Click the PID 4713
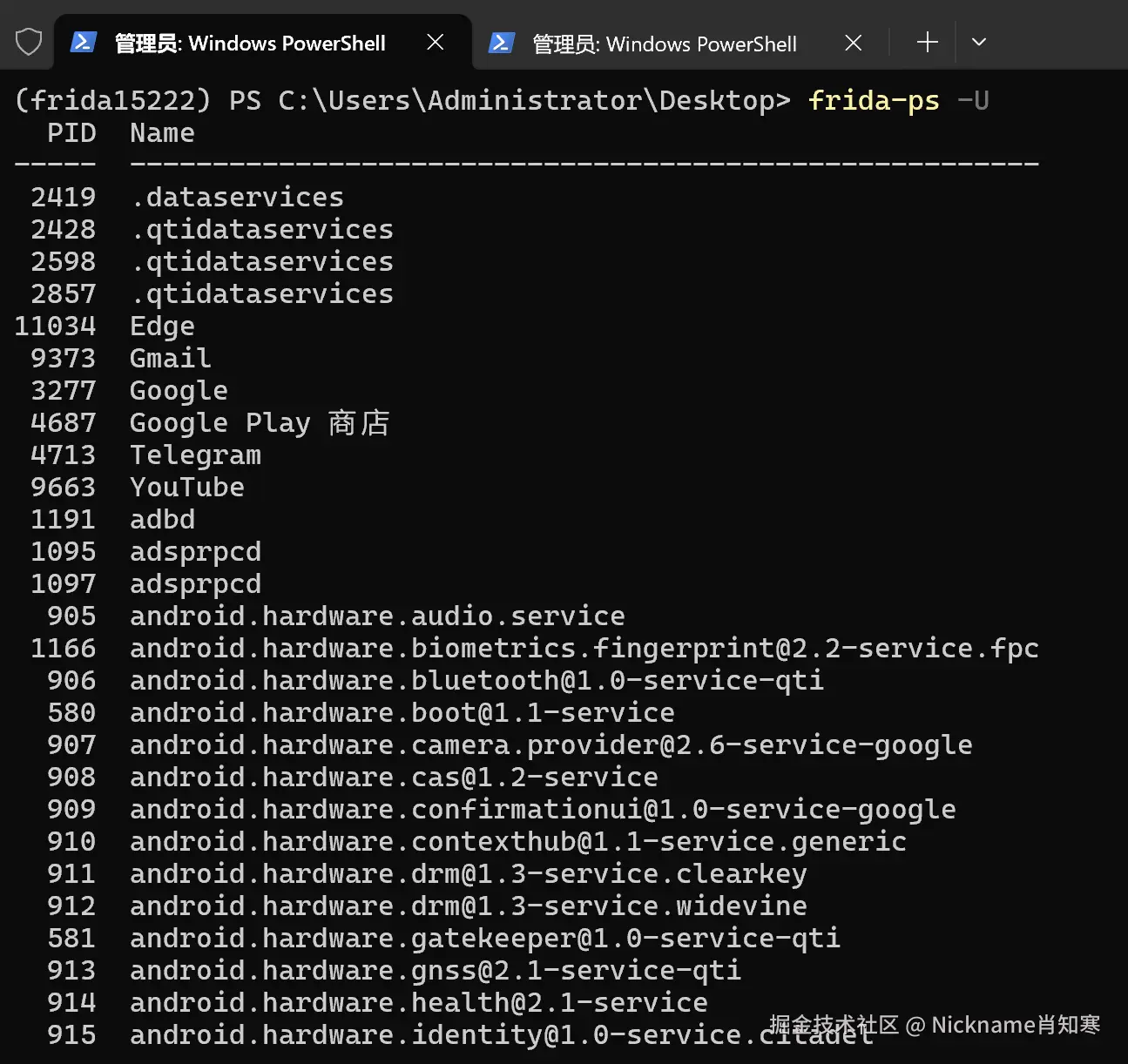 pos(64,455)
